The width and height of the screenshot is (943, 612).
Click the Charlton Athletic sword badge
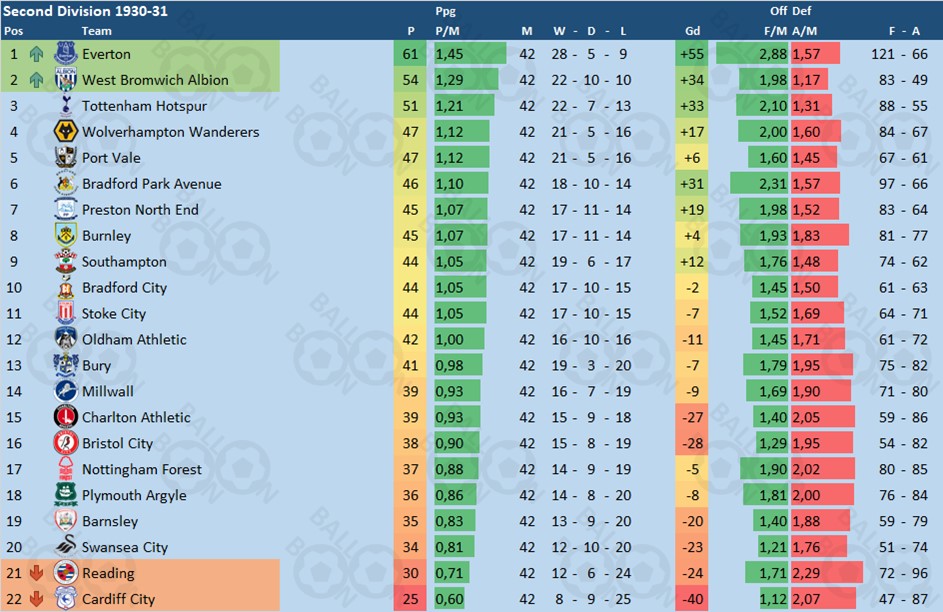[x=66, y=417]
